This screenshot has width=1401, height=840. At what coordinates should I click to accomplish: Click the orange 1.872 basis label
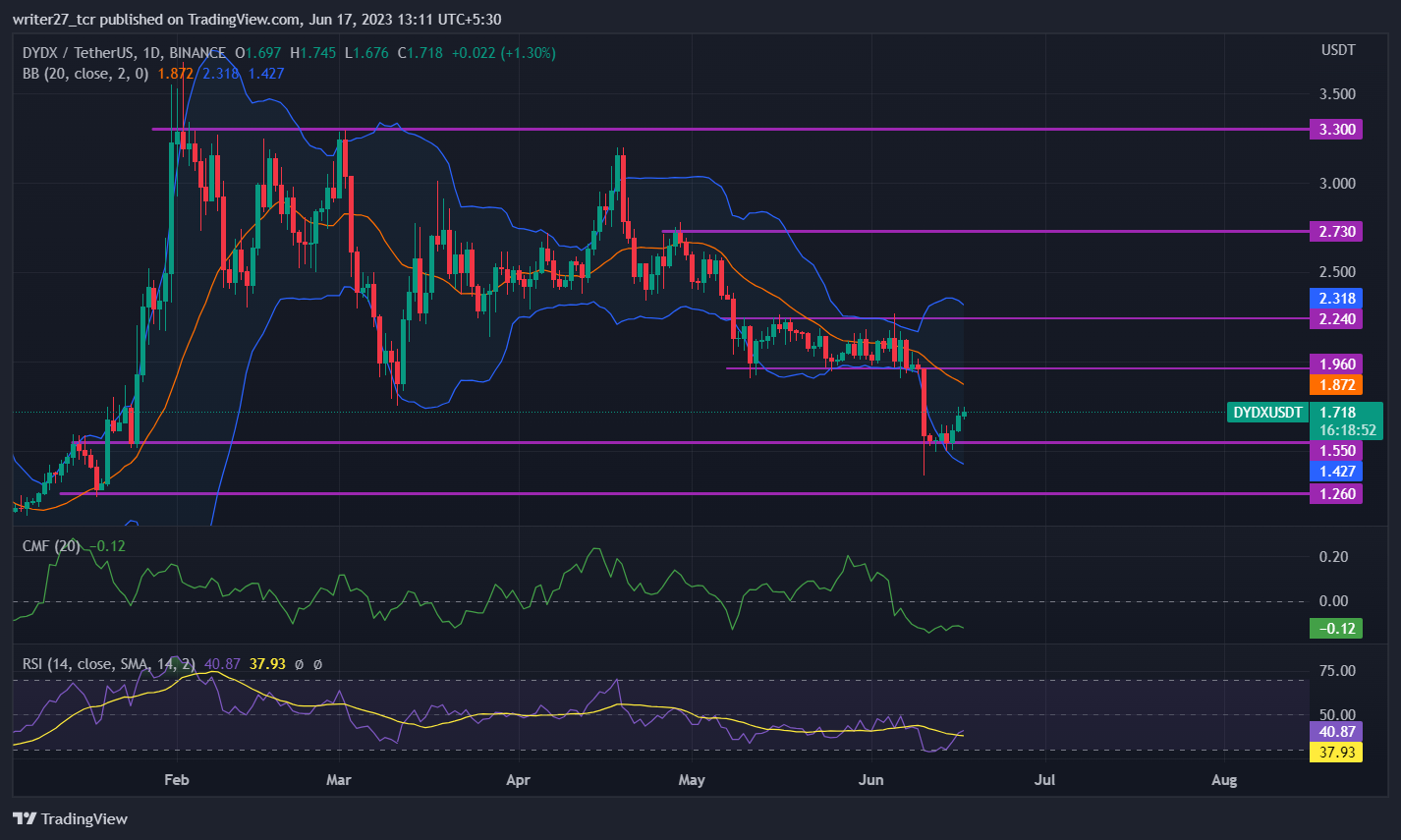pos(1336,385)
